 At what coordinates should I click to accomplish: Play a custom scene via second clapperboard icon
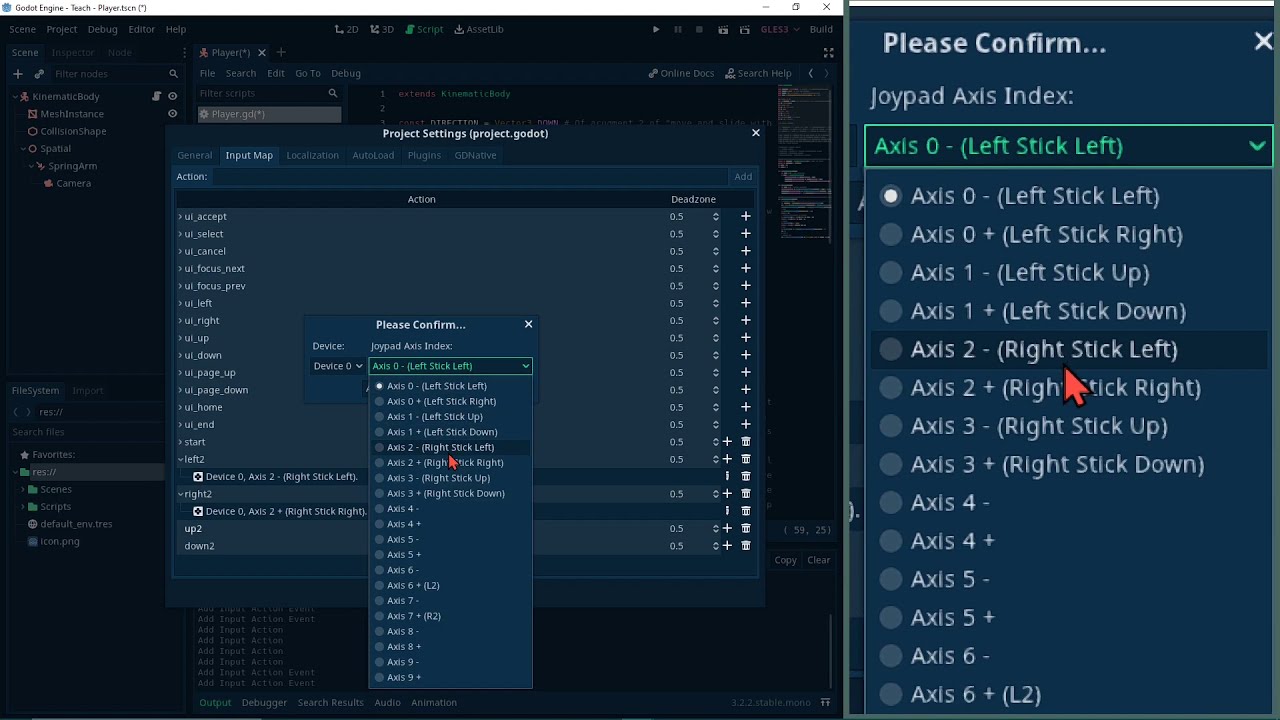746,29
